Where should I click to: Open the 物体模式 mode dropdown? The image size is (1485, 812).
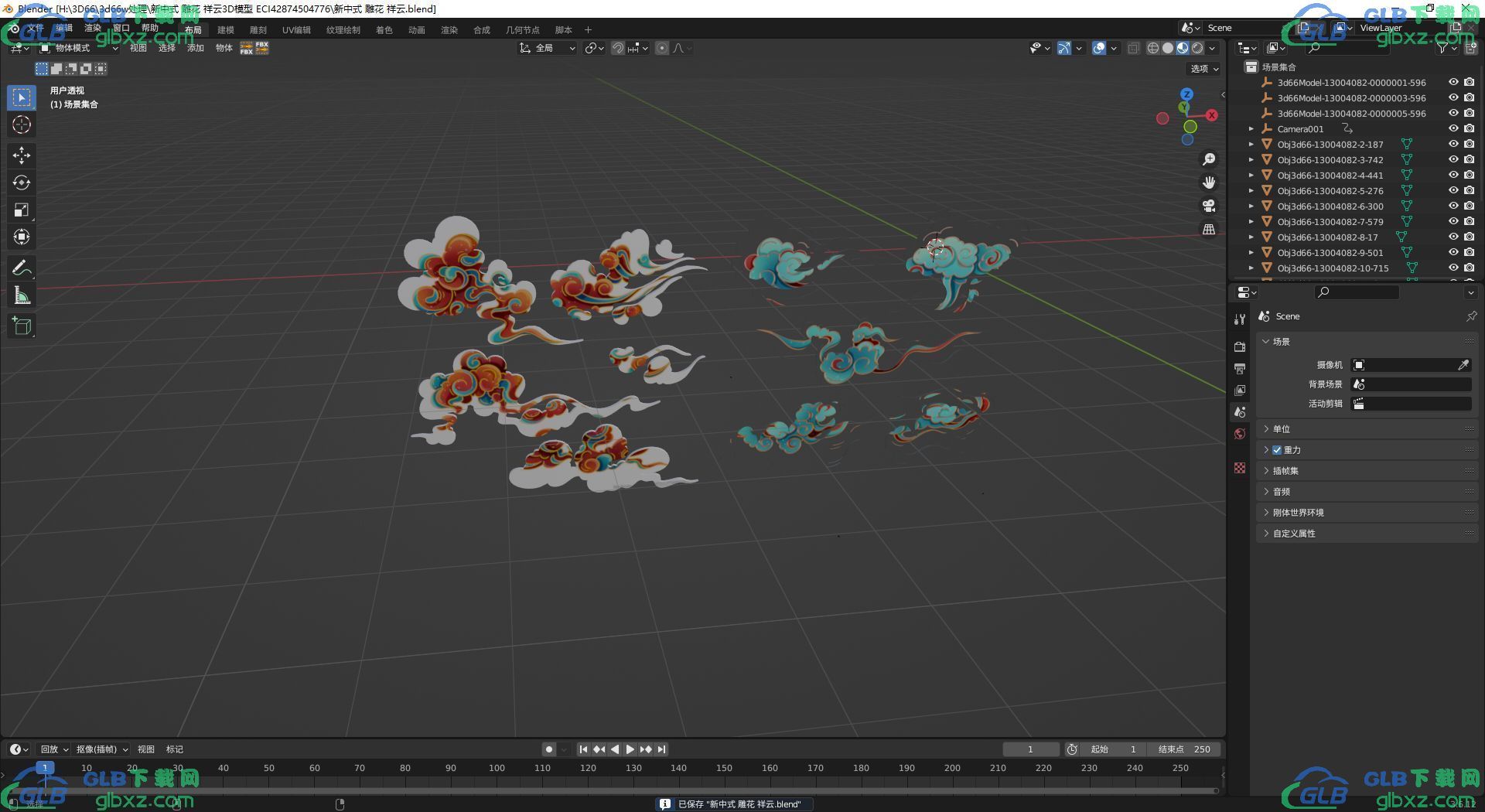point(79,48)
